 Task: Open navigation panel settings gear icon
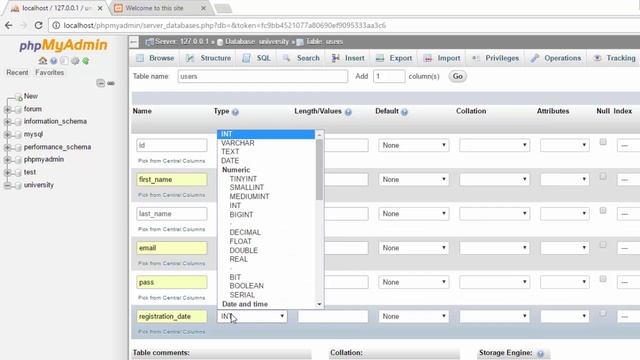pyautogui.click(x=75, y=61)
